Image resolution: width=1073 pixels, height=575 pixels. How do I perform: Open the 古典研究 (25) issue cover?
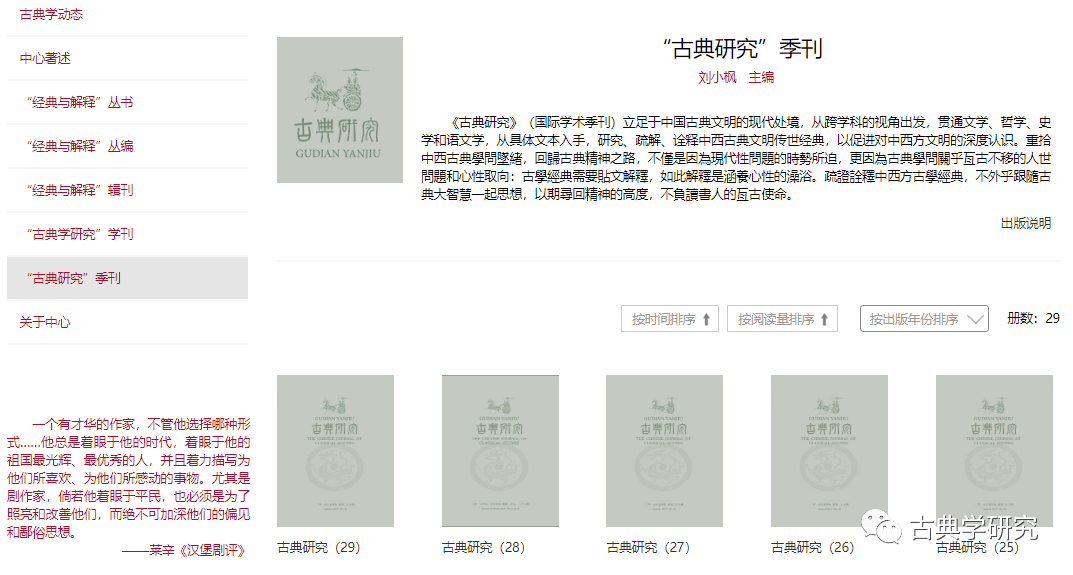click(993, 451)
